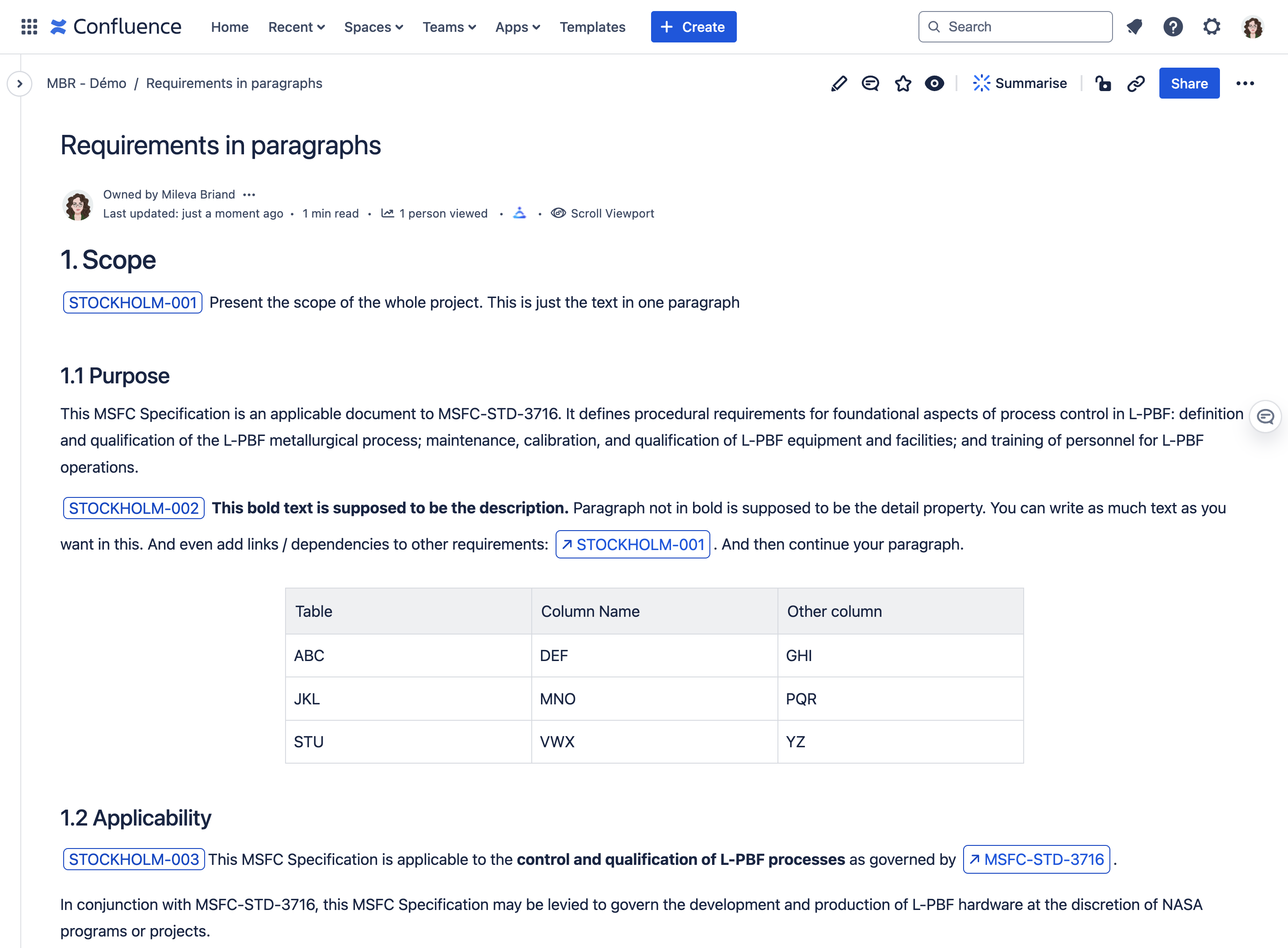Click the edit pencil icon
This screenshot has width=1288, height=948.
(x=837, y=83)
